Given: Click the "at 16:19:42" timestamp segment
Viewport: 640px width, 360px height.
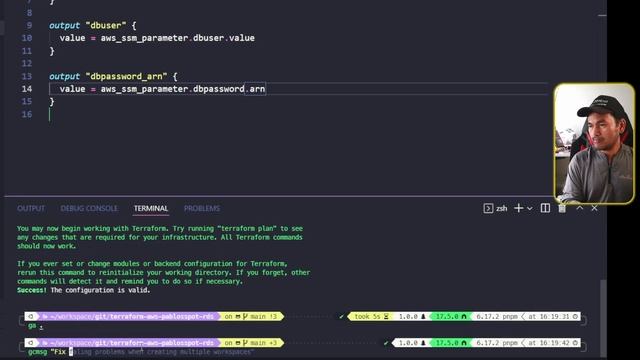Looking at the screenshot, I should [x=552, y=343].
